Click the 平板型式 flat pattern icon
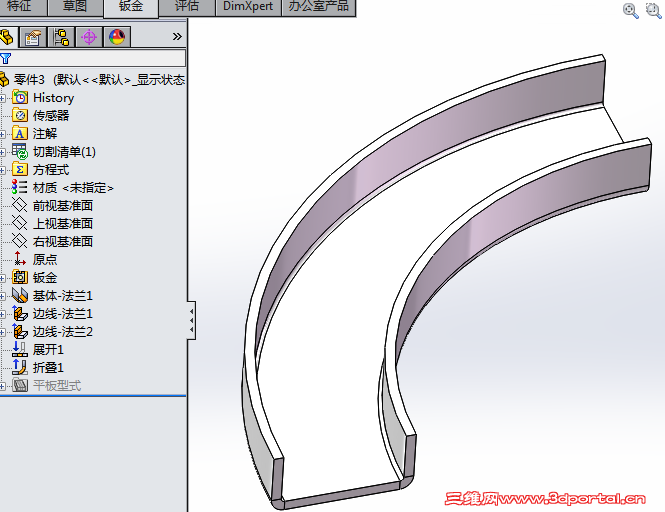 click(x=20, y=385)
